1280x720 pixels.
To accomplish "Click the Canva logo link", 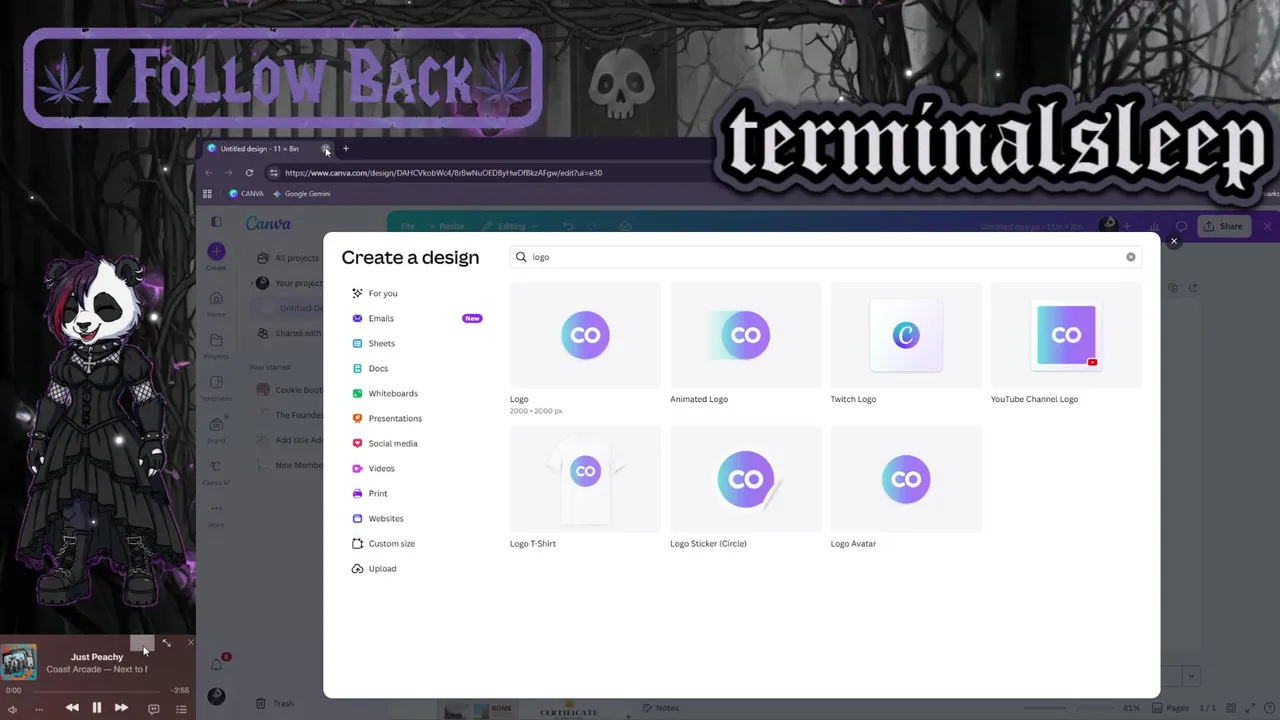I will [x=268, y=224].
